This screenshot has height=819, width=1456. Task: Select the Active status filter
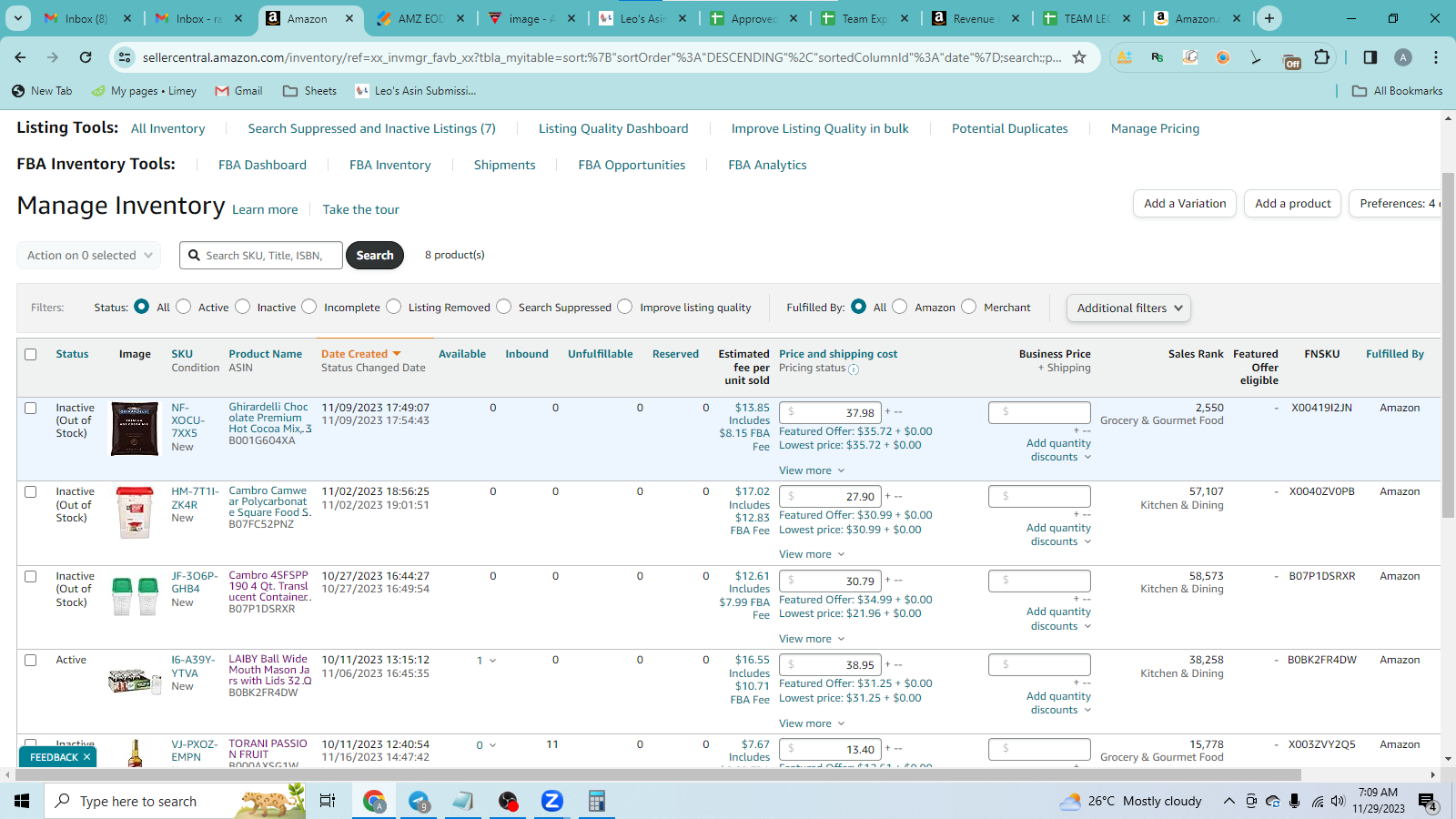[184, 307]
